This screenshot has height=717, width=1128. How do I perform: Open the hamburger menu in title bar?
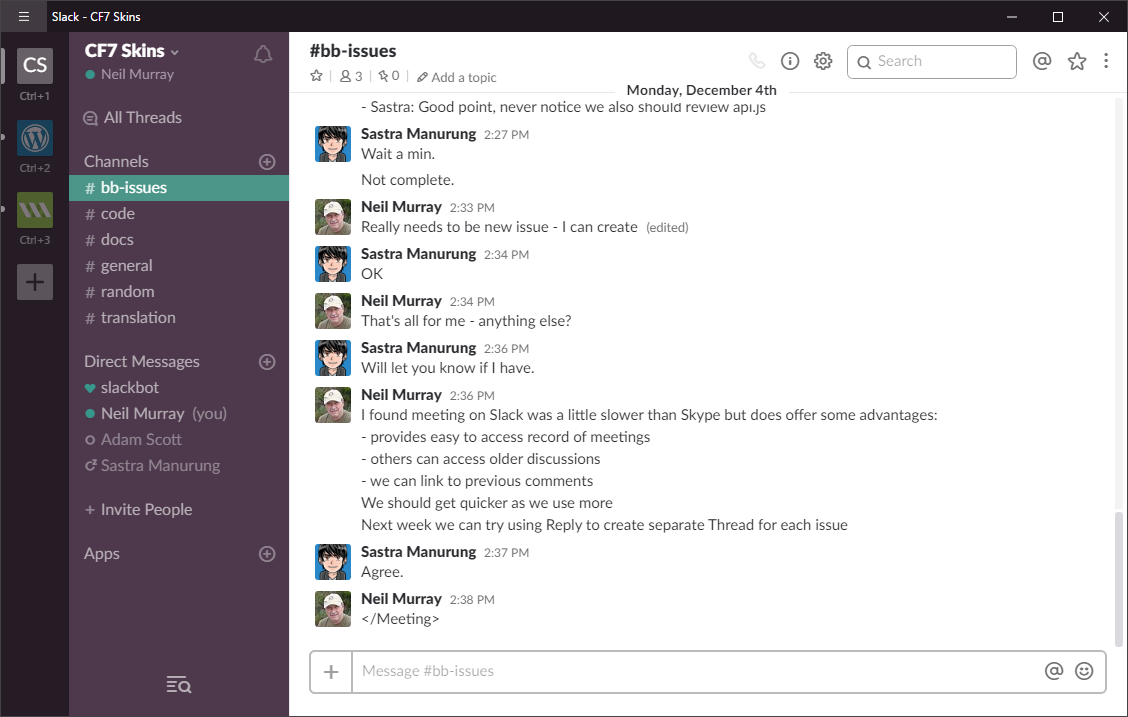[24, 16]
